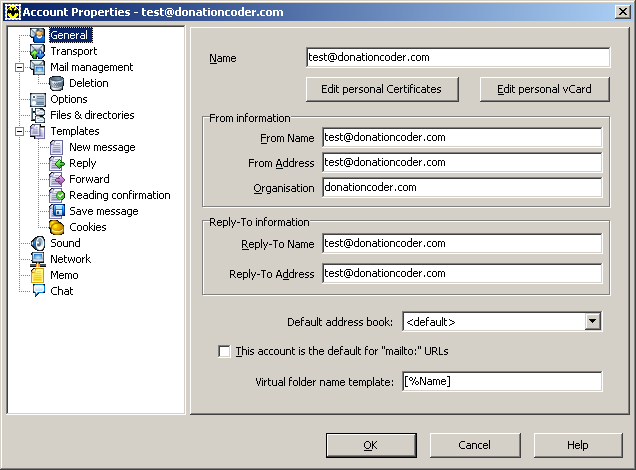This screenshot has width=636, height=470.
Task: Select Deletion in the tree
Action: (x=88, y=83)
